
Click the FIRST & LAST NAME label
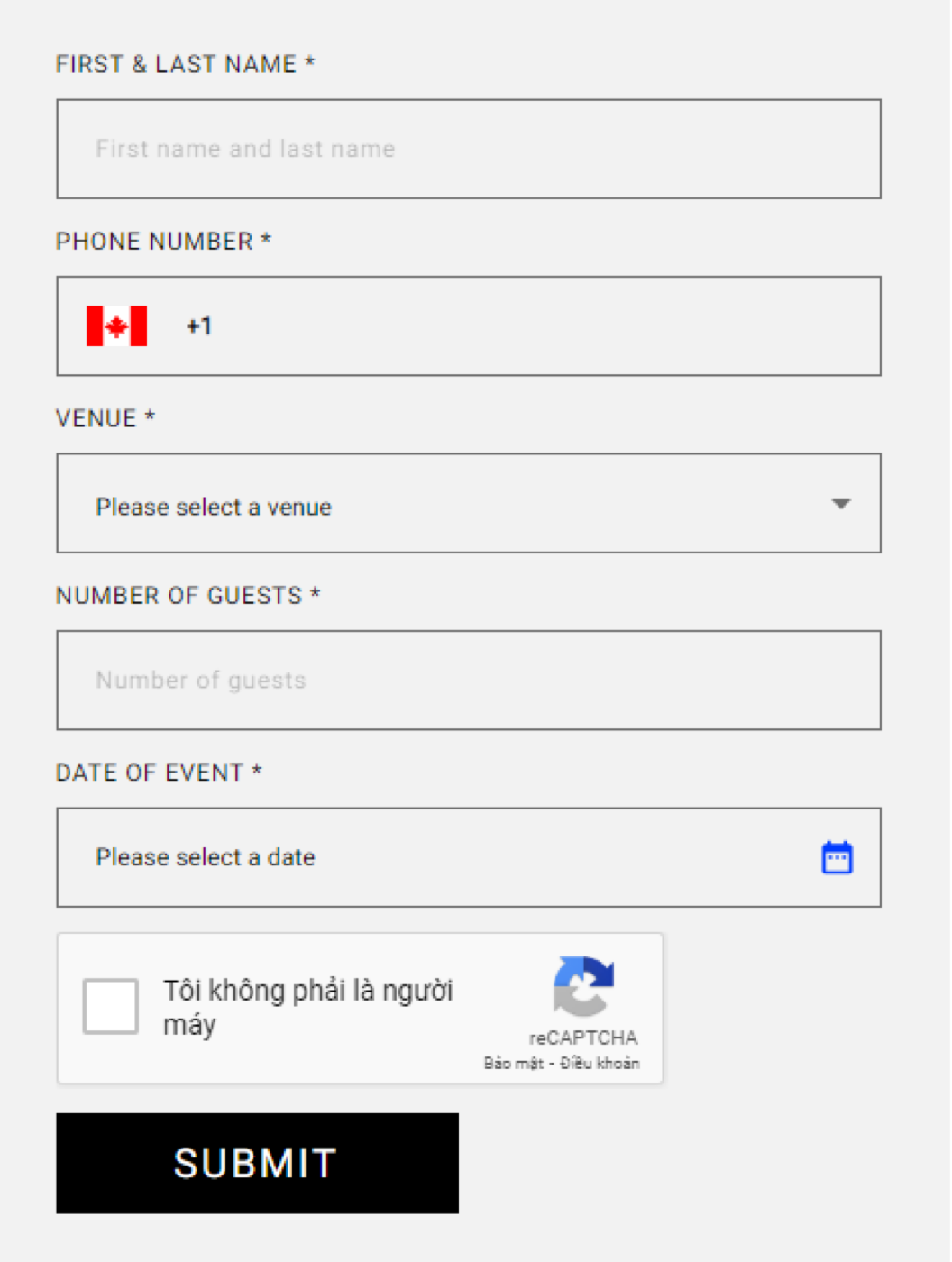coord(185,64)
